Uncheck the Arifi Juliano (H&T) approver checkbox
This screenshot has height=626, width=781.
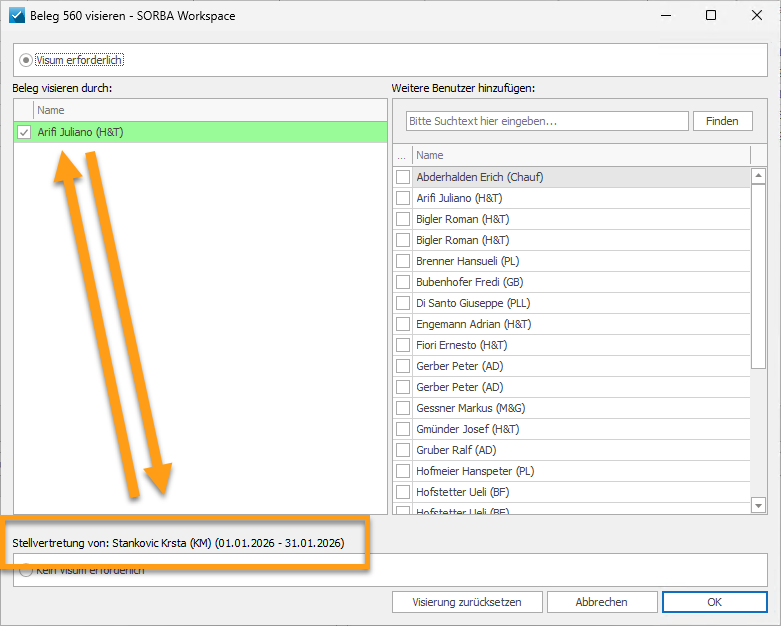[24, 132]
